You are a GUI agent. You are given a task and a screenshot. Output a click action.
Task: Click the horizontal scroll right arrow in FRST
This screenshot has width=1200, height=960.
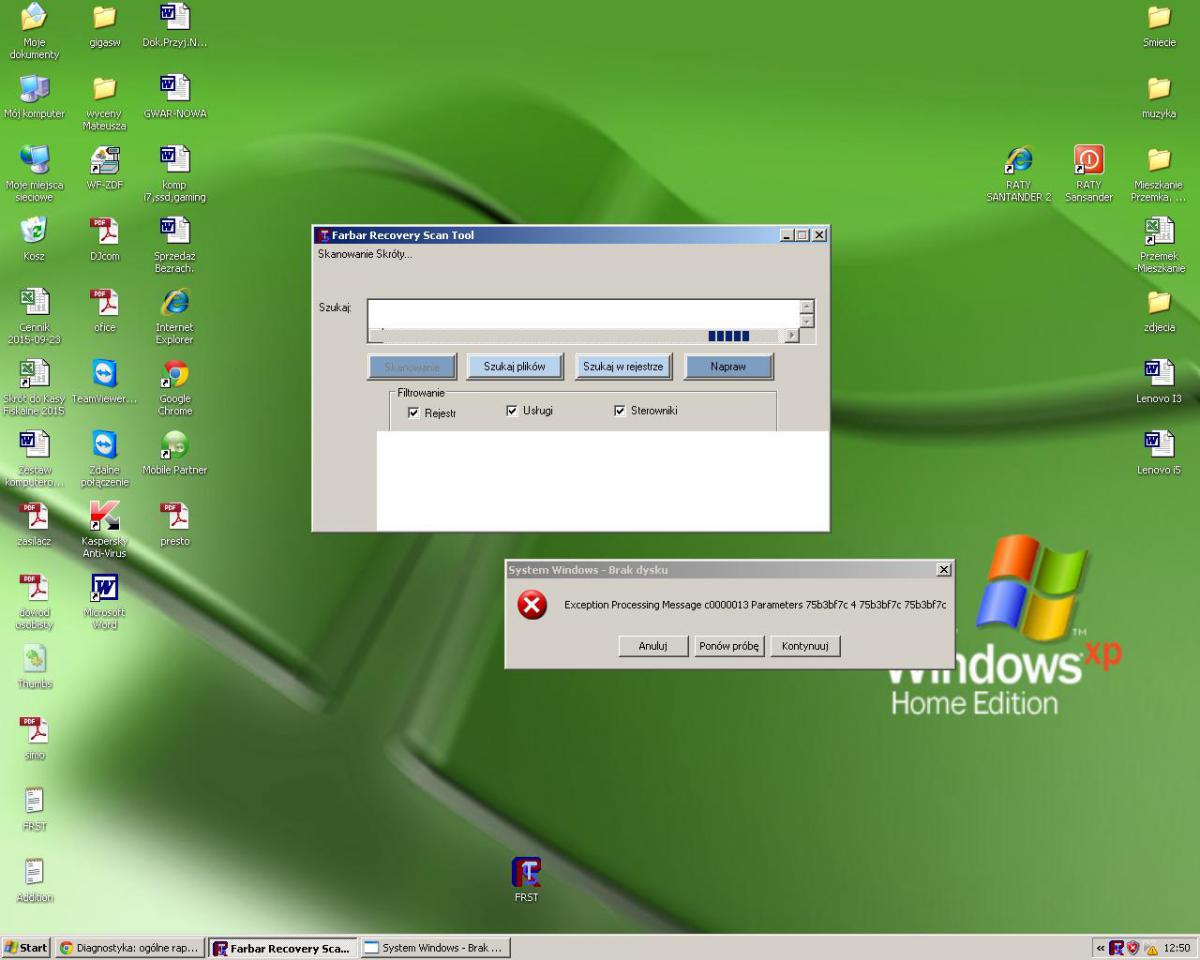click(x=792, y=336)
